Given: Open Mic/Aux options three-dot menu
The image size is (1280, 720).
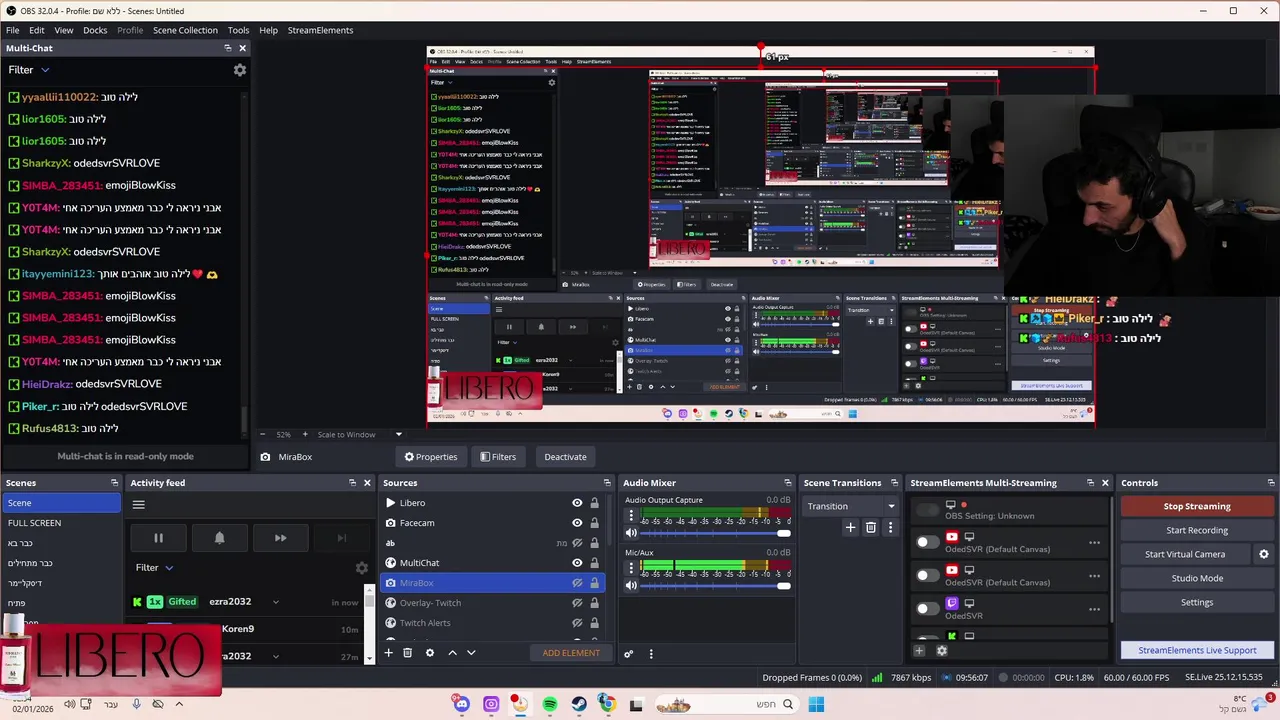Looking at the screenshot, I should (631, 568).
